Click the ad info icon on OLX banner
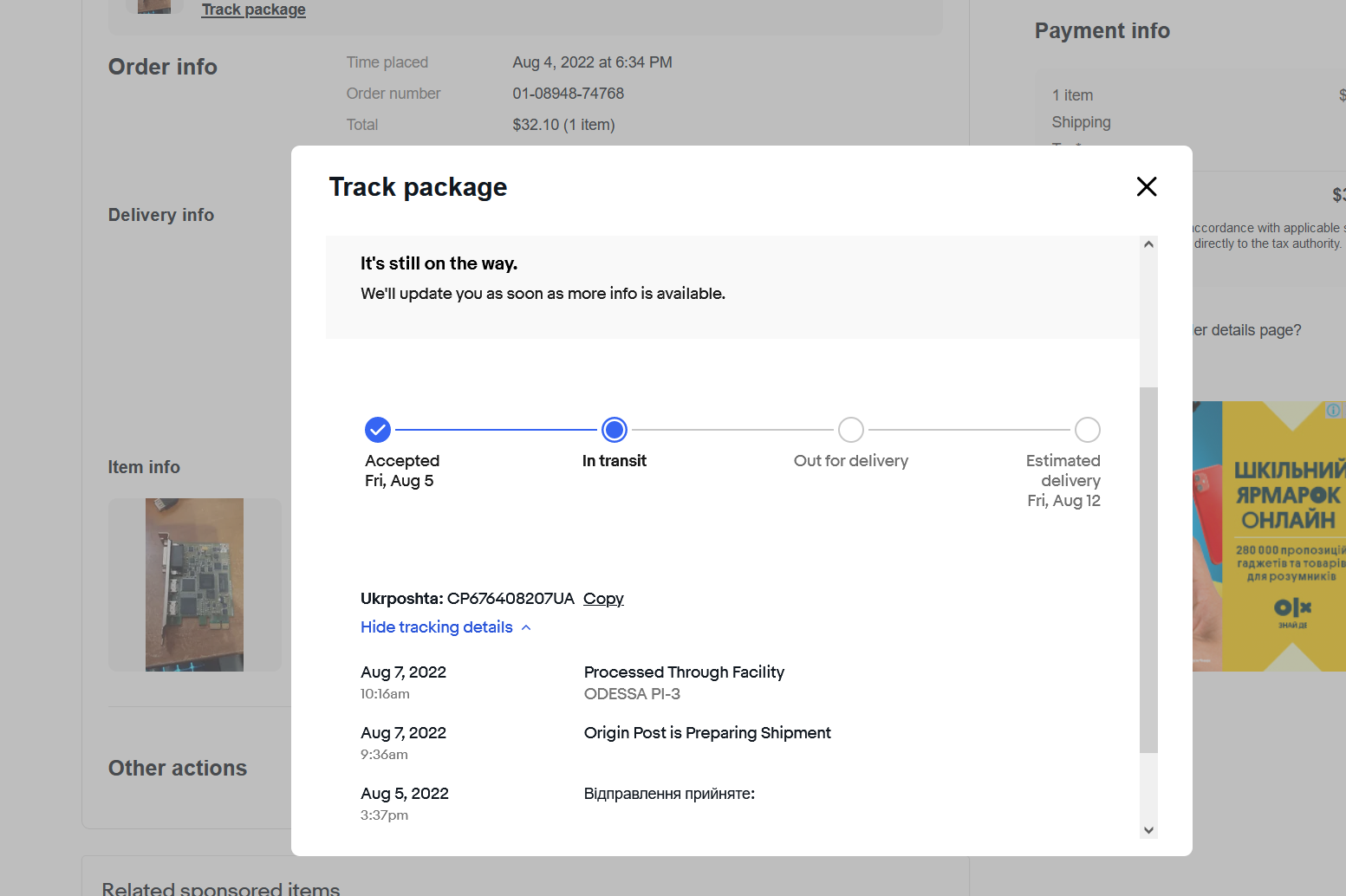 [1333, 410]
